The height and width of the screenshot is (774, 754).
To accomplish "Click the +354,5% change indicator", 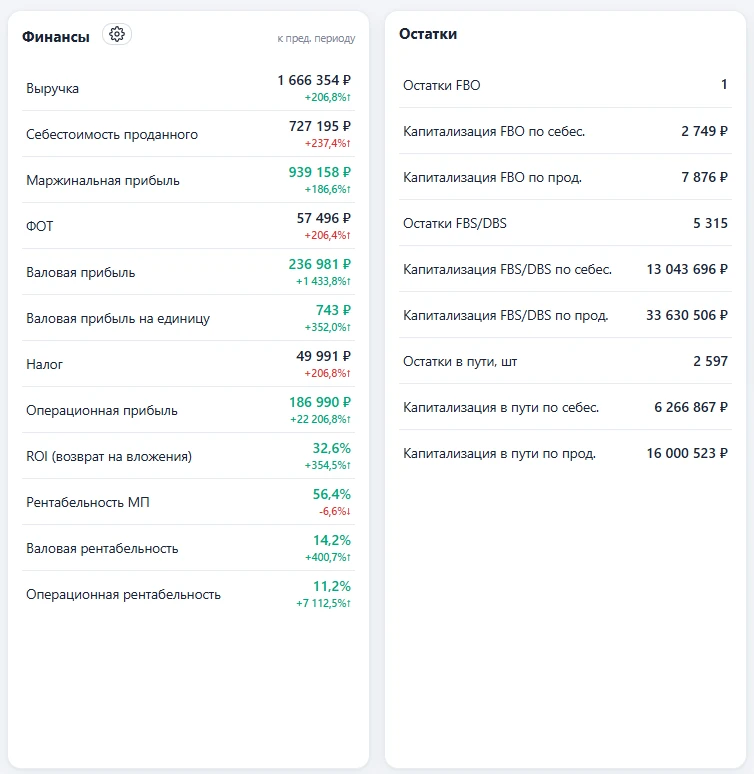I will coord(327,465).
